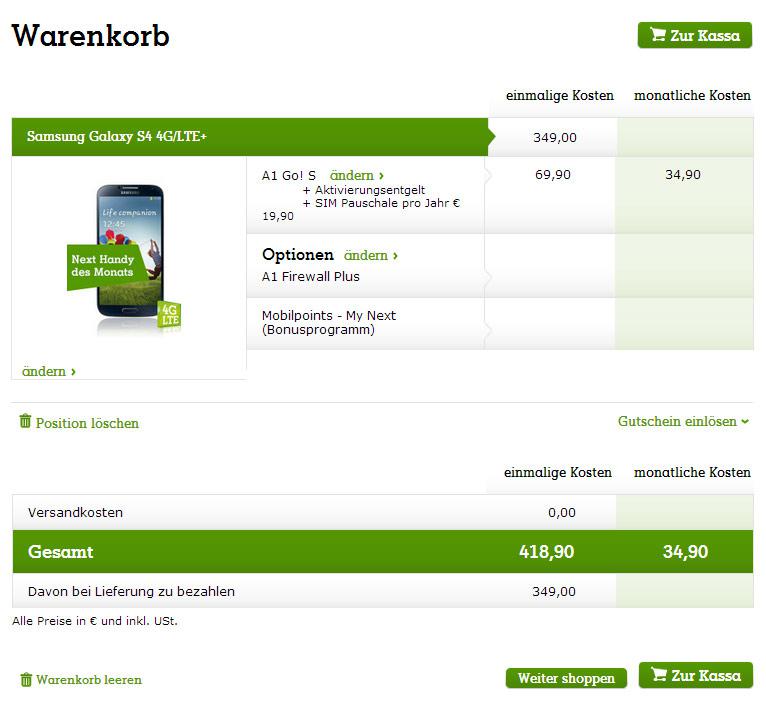Click the A1 Firewall Plus option text

[311, 277]
